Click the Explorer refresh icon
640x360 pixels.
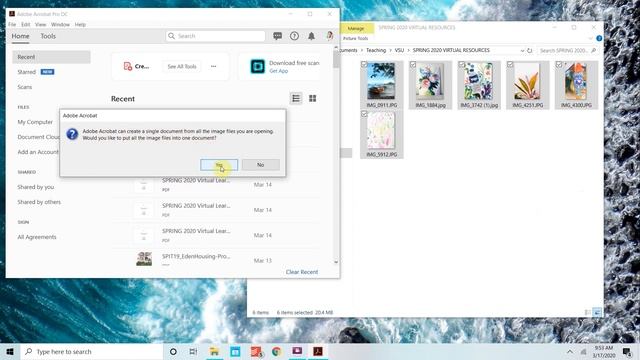click(530, 51)
